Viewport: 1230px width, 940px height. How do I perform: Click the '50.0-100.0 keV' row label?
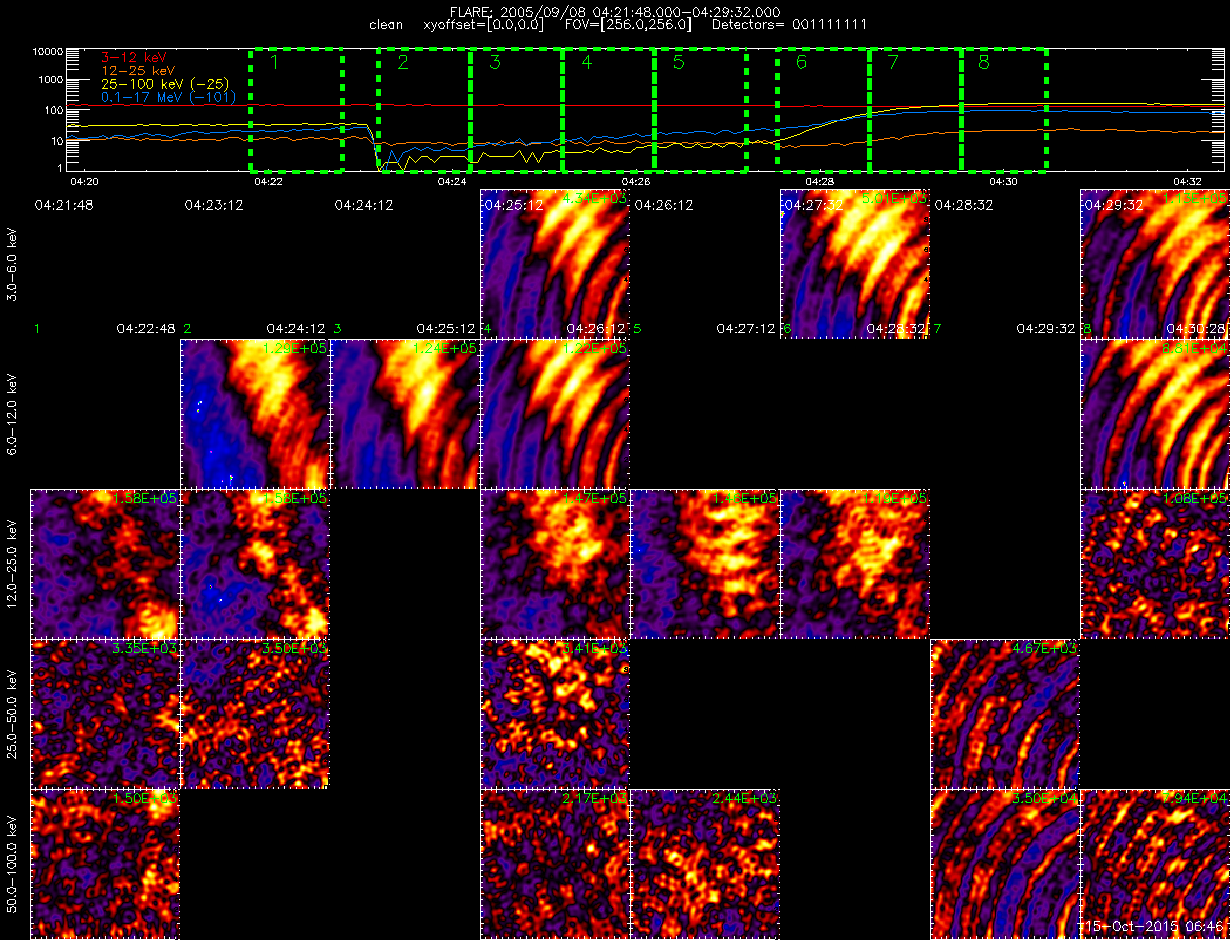(x=11, y=864)
